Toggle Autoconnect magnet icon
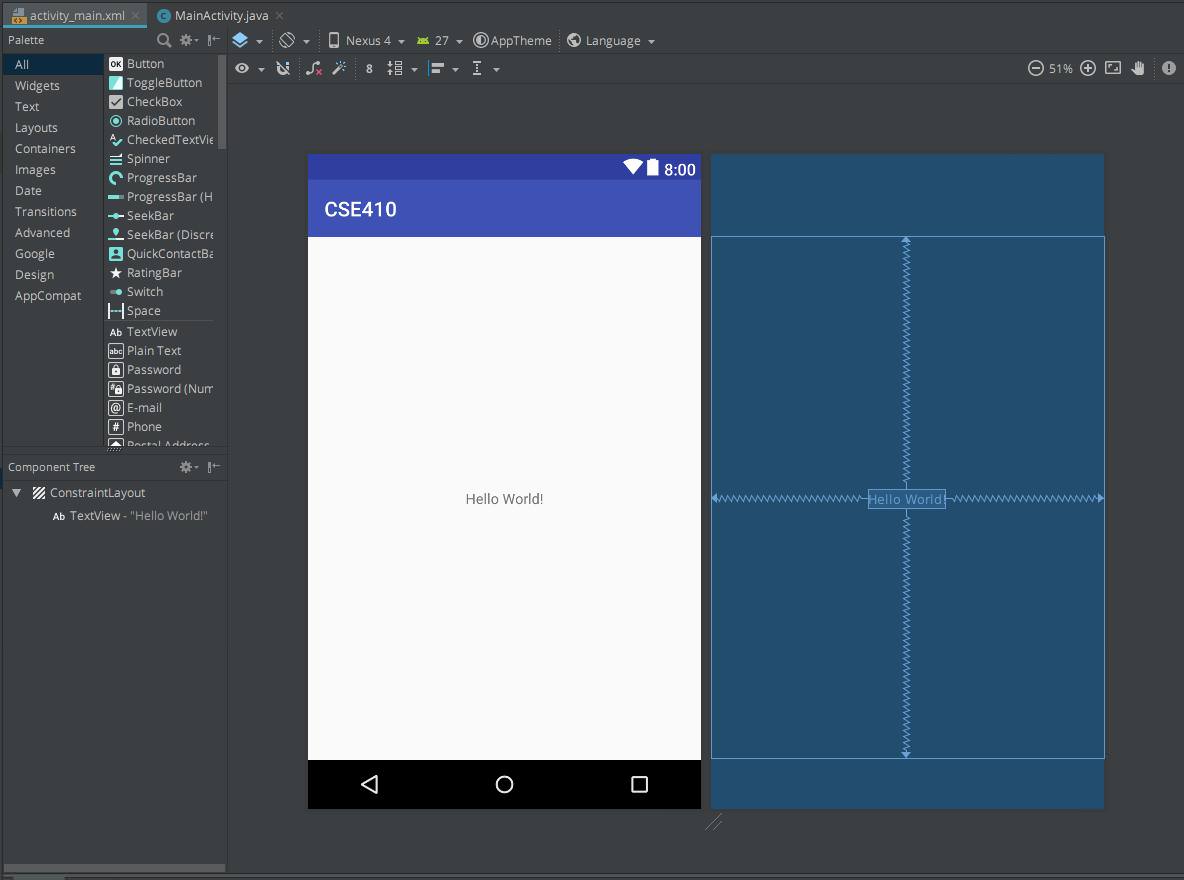Viewport: 1184px width, 880px height. tap(283, 68)
